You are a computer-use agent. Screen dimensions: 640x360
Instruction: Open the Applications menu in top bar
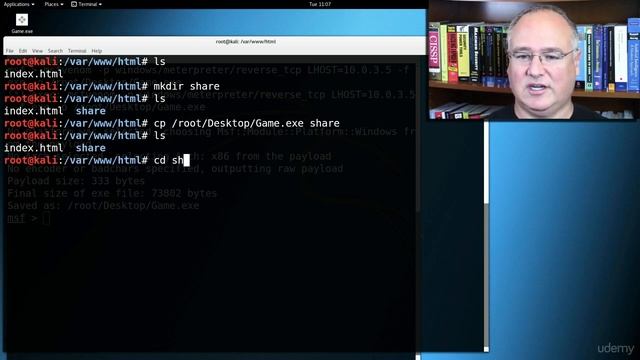pos(19,4)
